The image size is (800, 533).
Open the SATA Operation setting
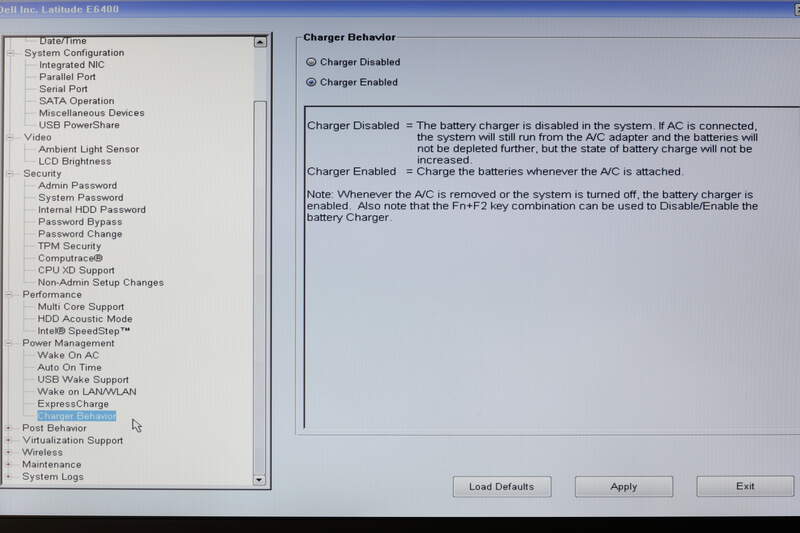[x=77, y=101]
